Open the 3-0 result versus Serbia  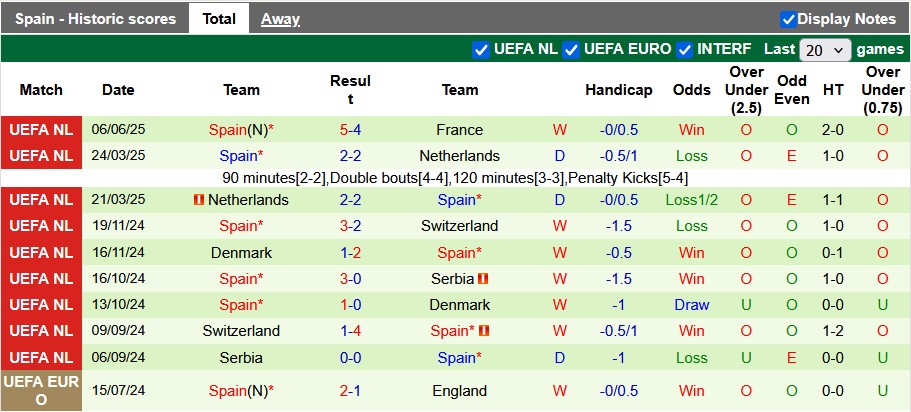coord(350,279)
